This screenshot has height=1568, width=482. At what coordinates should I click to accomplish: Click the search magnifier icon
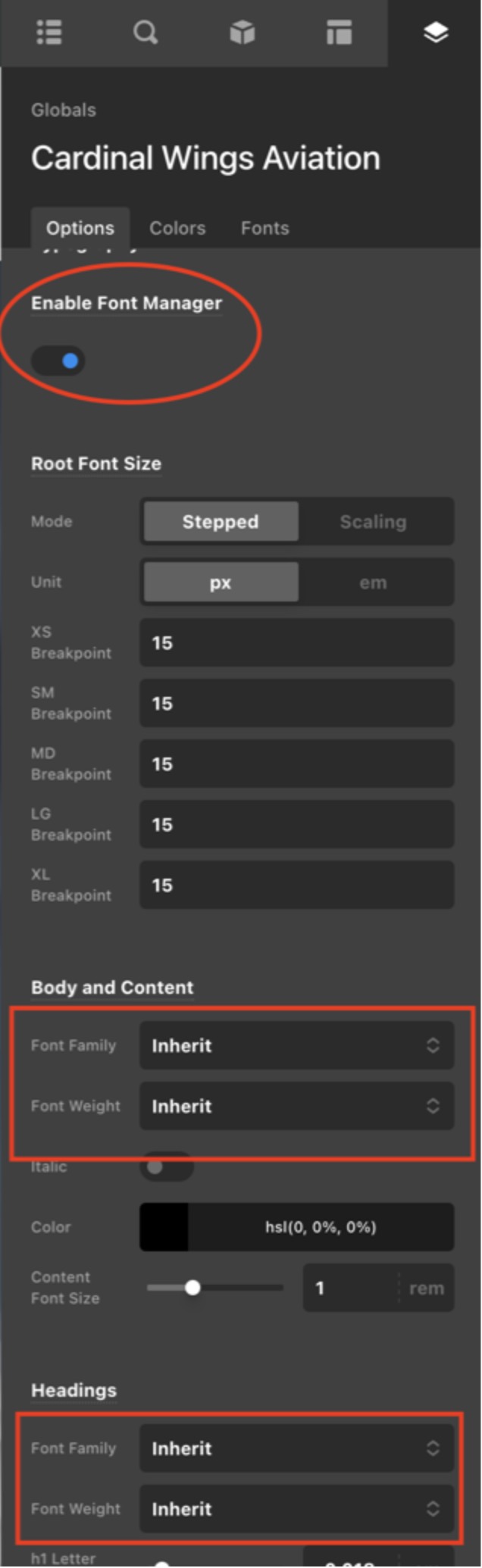146,33
